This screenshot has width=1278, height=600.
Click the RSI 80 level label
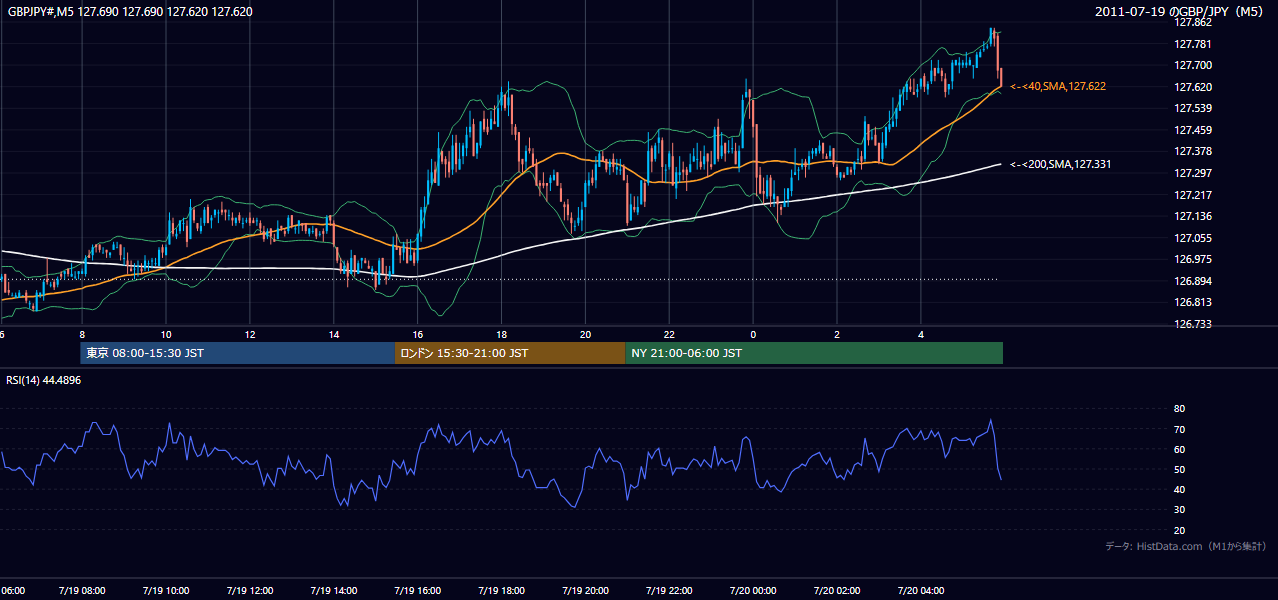pos(1179,409)
